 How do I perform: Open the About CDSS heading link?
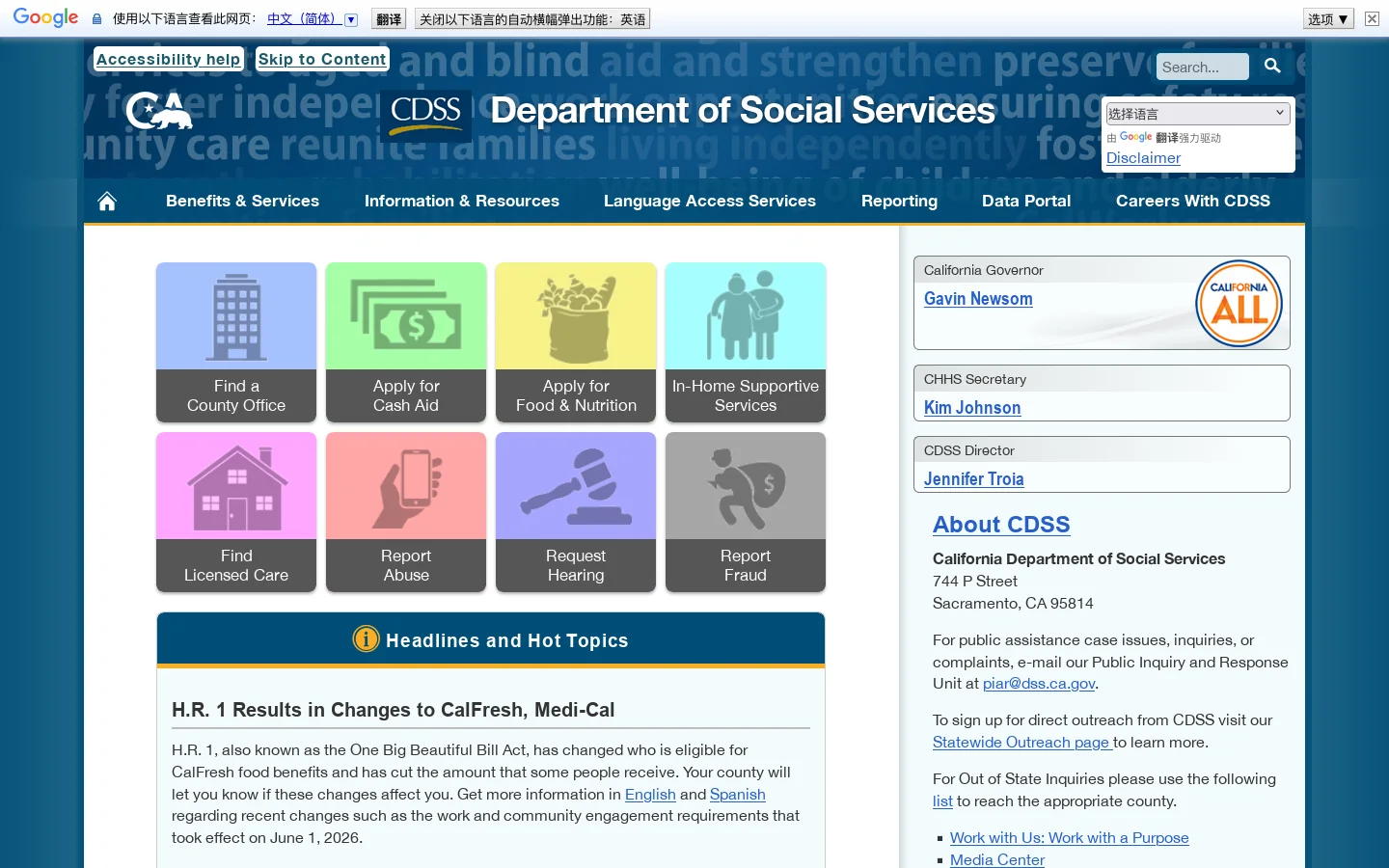click(1001, 524)
